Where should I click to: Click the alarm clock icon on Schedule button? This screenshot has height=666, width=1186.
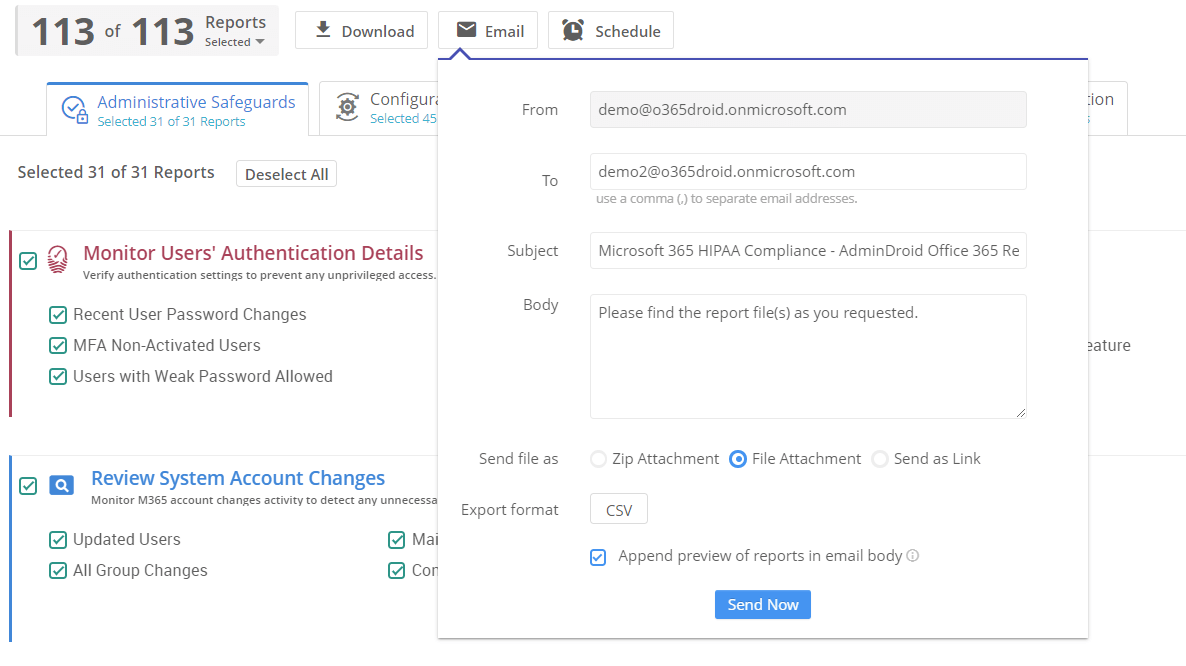tap(575, 30)
